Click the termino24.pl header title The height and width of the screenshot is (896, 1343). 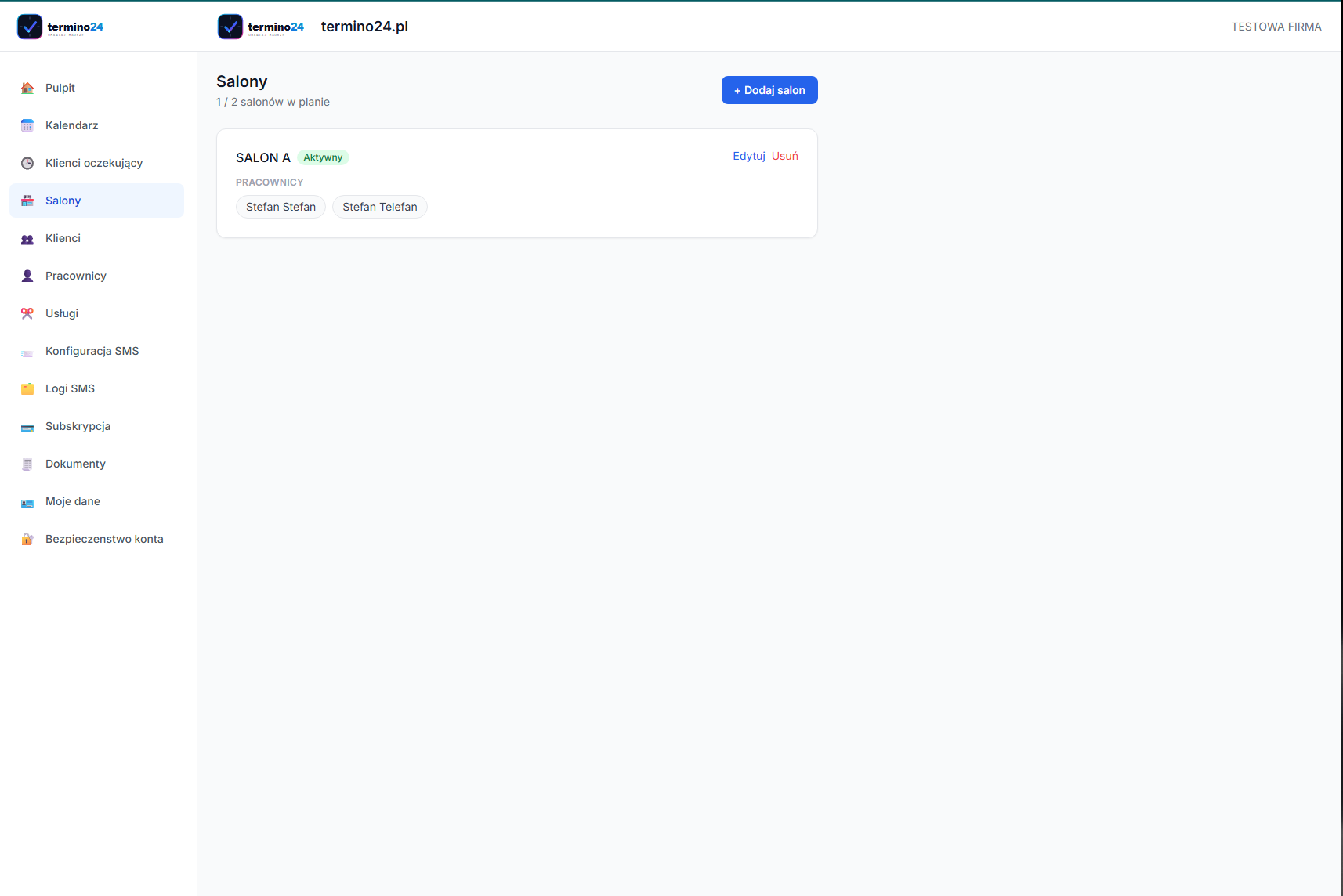click(364, 27)
